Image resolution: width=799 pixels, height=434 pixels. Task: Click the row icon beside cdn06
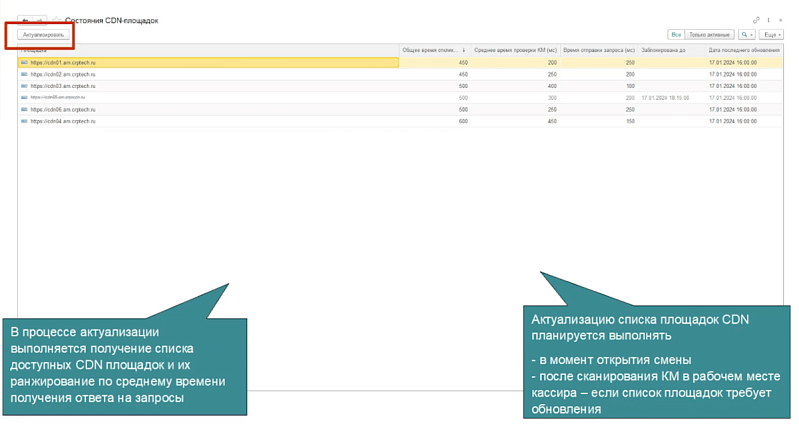(x=24, y=110)
